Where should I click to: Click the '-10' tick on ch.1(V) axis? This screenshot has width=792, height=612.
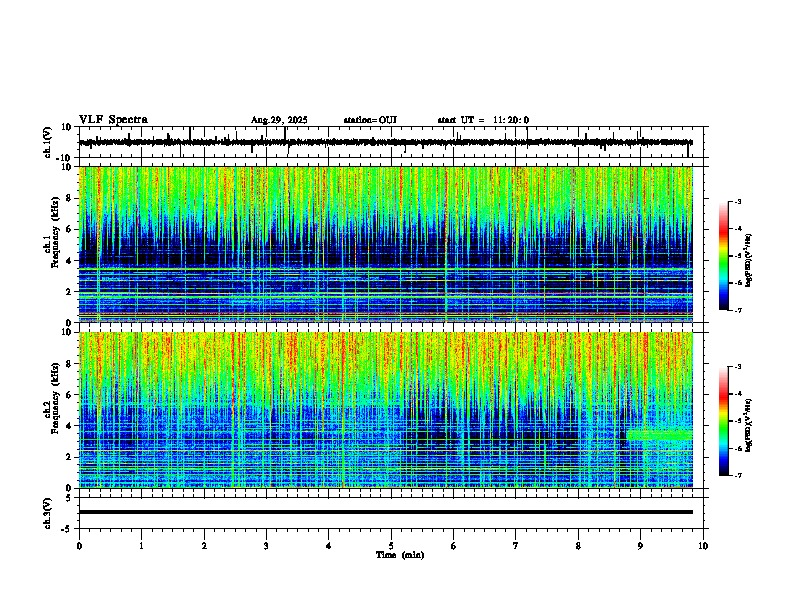pyautogui.click(x=64, y=158)
